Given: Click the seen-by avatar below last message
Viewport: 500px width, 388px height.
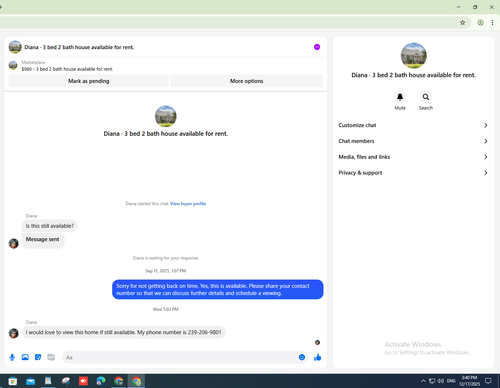Looking at the screenshot, I should pyautogui.click(x=317, y=342).
